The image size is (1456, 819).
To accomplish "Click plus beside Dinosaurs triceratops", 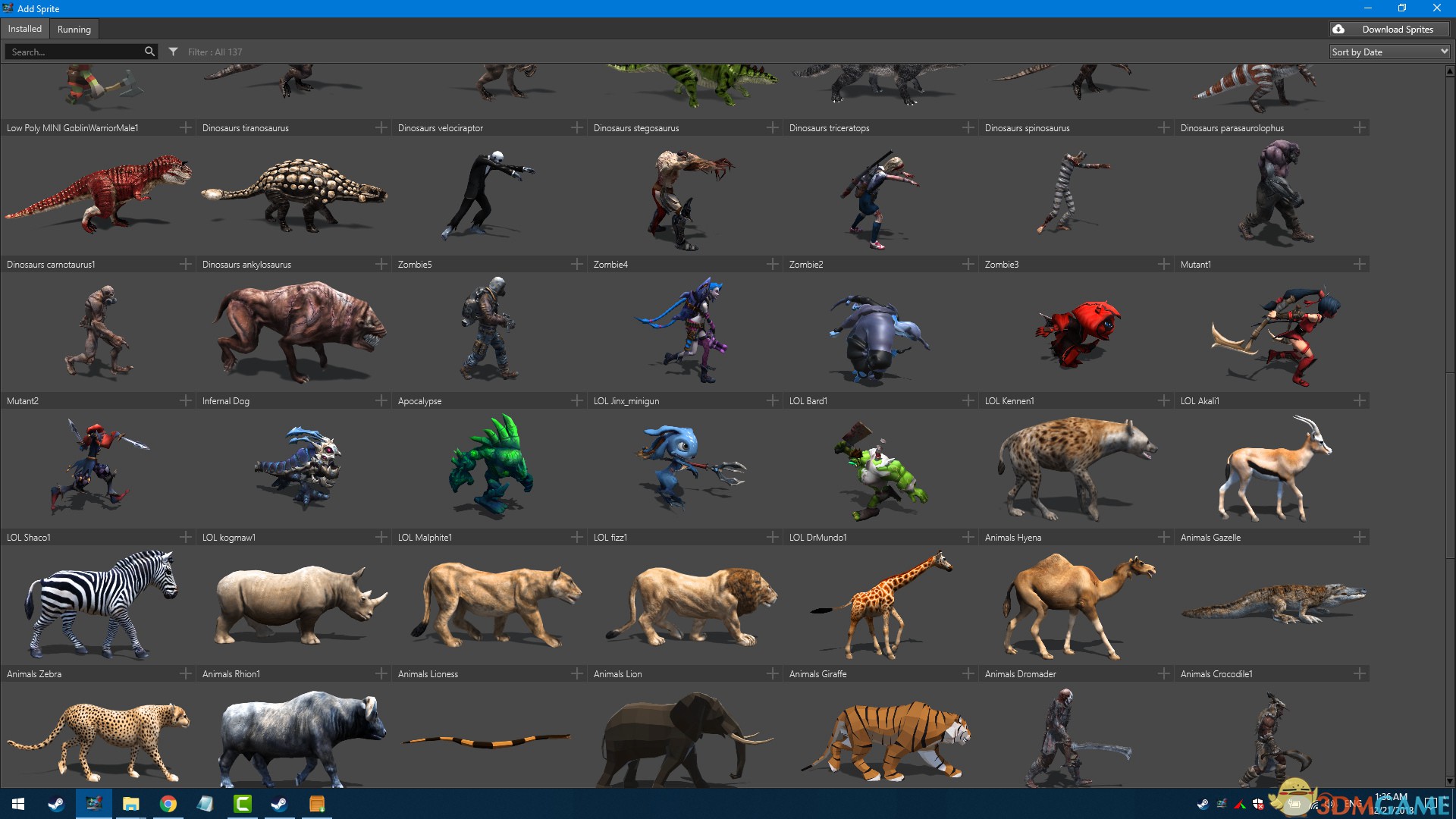I will [x=968, y=127].
